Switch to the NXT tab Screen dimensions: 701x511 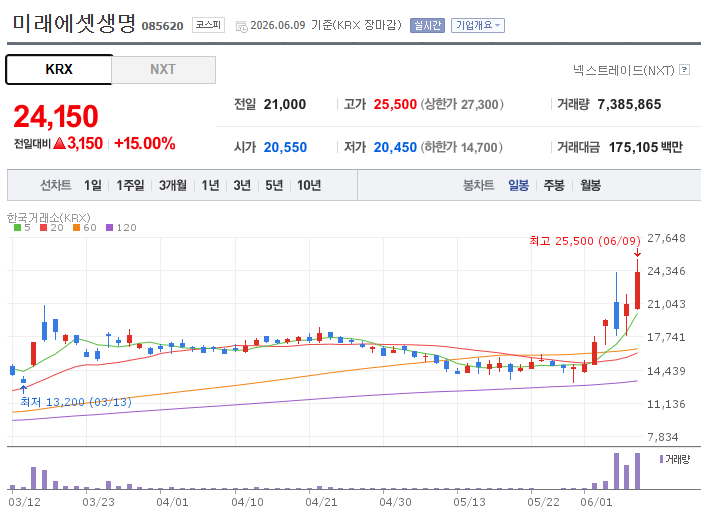[x=163, y=69]
